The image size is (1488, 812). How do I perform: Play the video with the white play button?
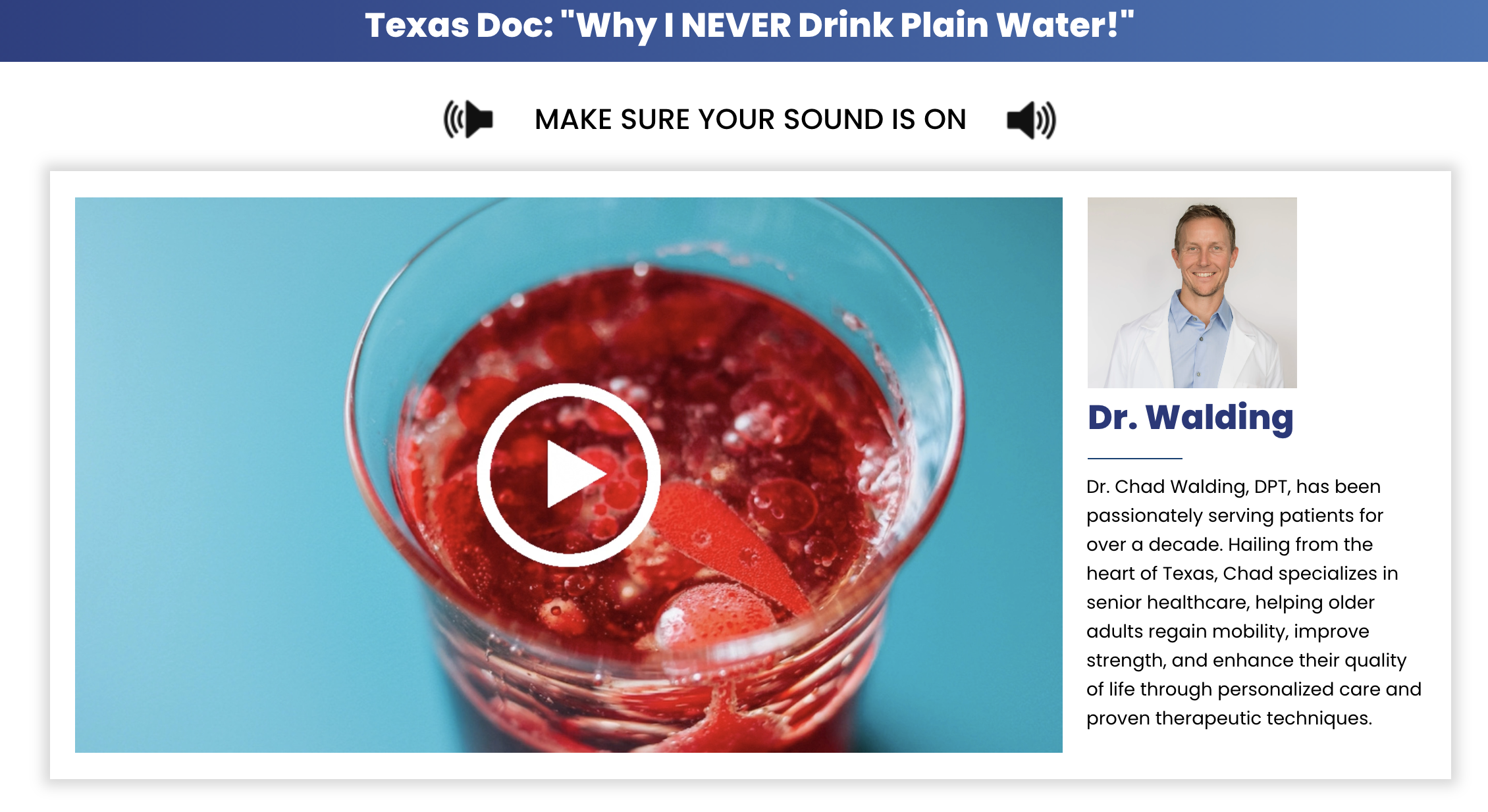[568, 474]
